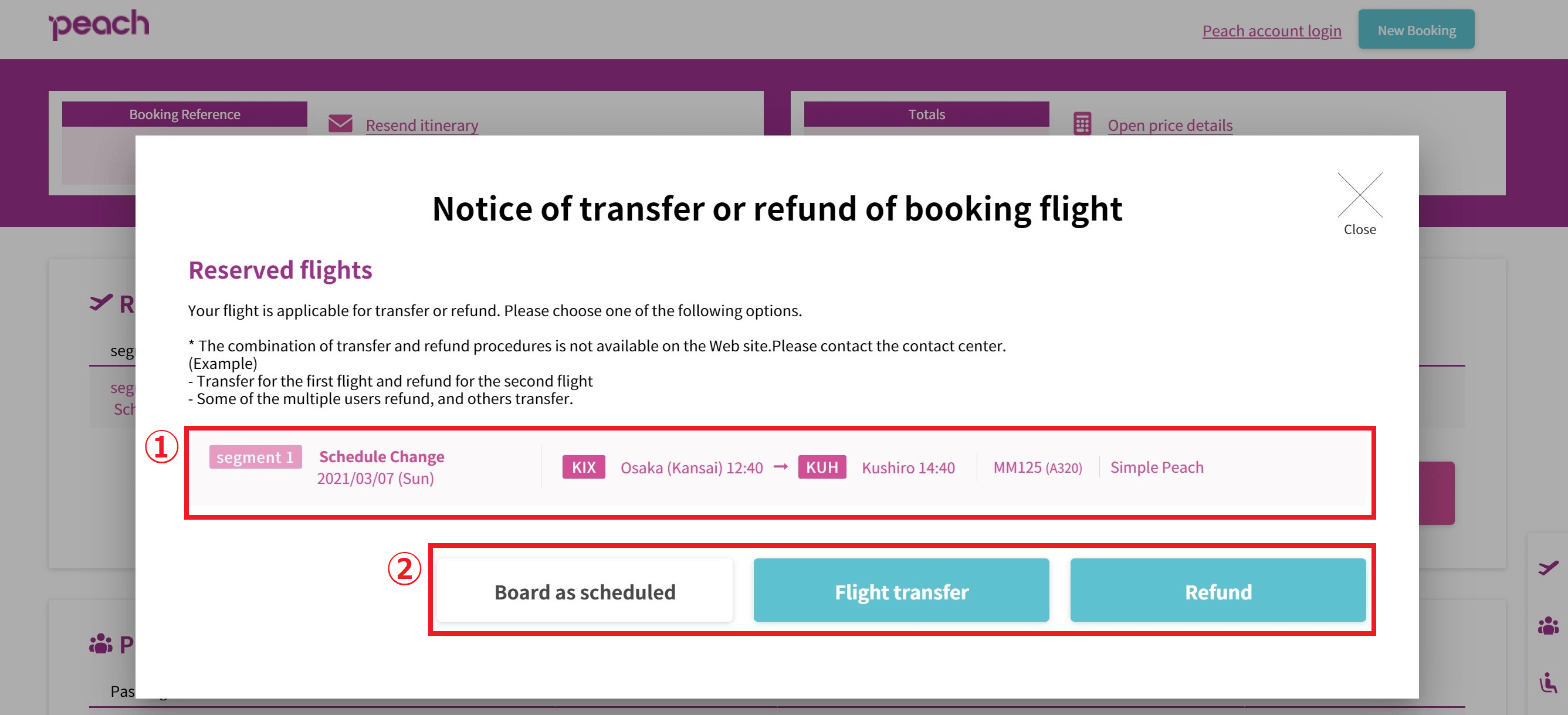Screen dimensions: 1568x715
Task: Click the envelope icon beside Resend itinerary
Action: tap(340, 124)
